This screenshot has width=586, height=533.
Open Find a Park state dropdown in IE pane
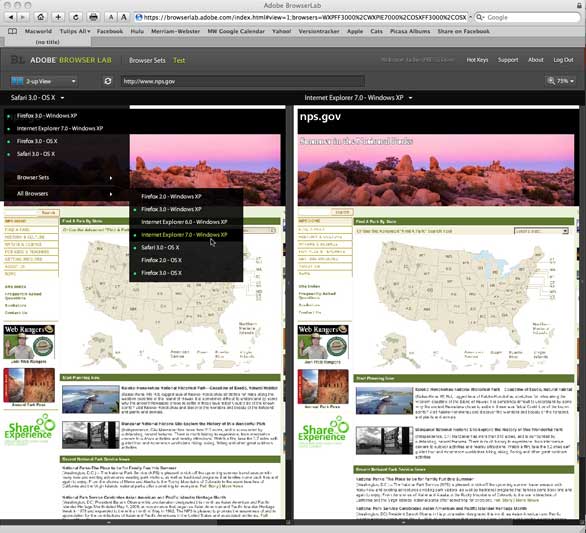point(541,231)
